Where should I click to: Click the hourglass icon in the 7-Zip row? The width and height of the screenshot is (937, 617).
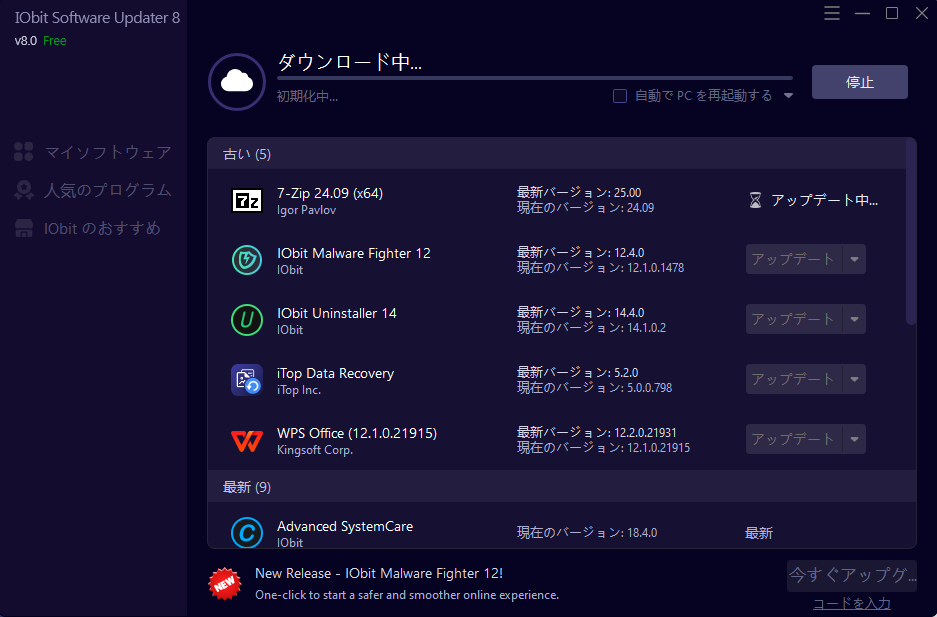[x=755, y=200]
